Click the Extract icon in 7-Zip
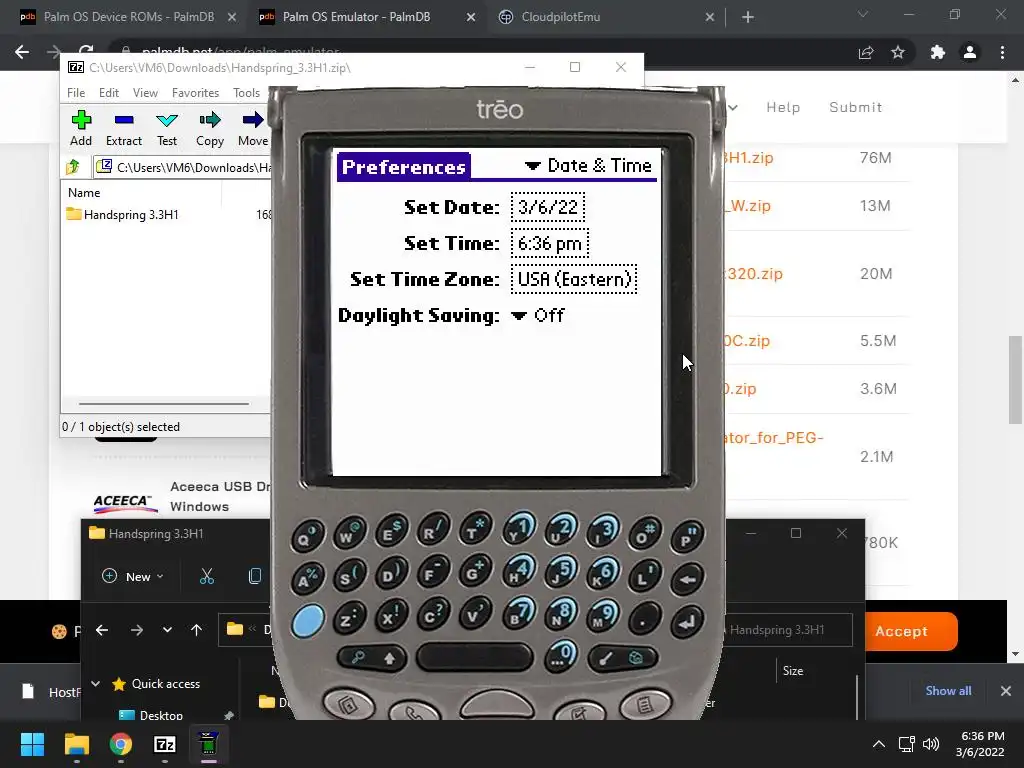This screenshot has height=768, width=1024. [x=123, y=128]
